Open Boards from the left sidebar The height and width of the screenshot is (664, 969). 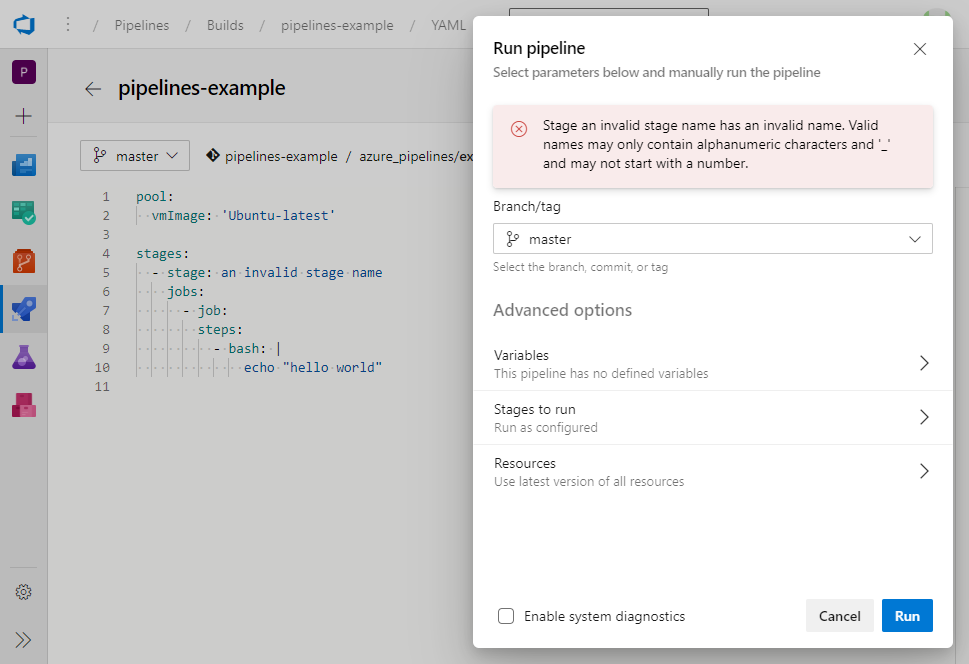pyautogui.click(x=23, y=213)
